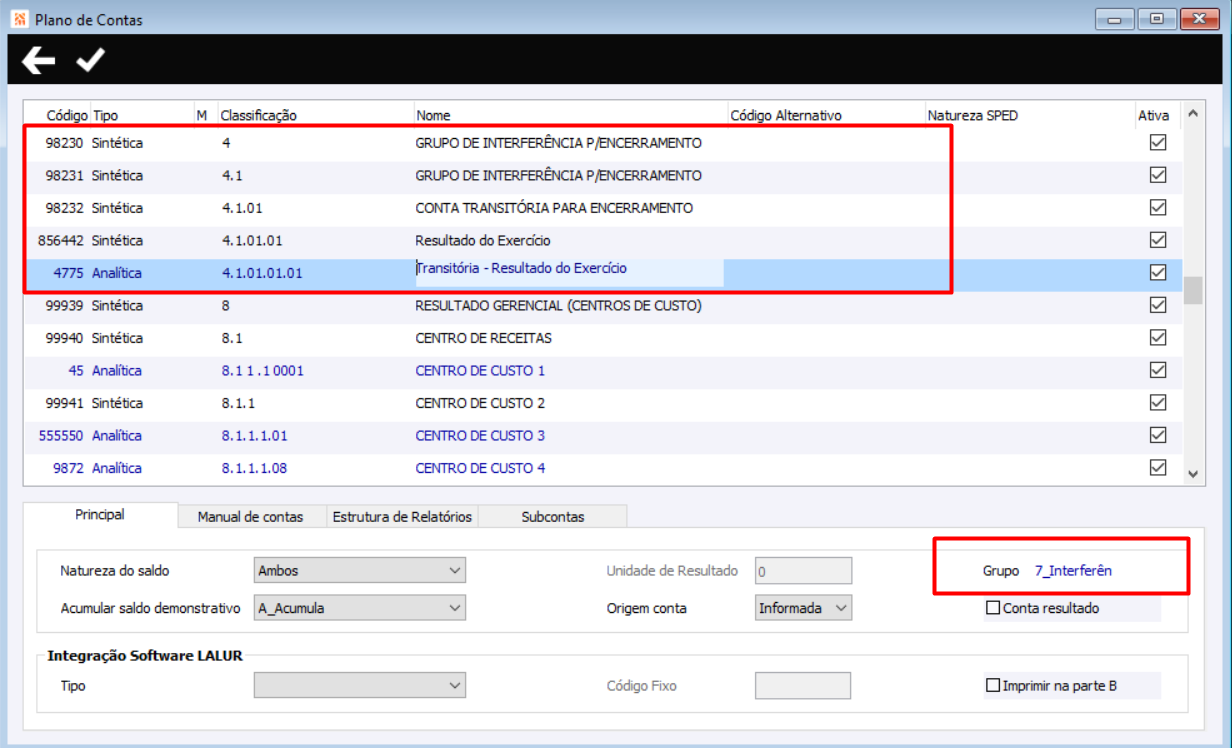Click the scroll down arrow of the list
Viewport: 1232px width, 748px height.
1192,474
